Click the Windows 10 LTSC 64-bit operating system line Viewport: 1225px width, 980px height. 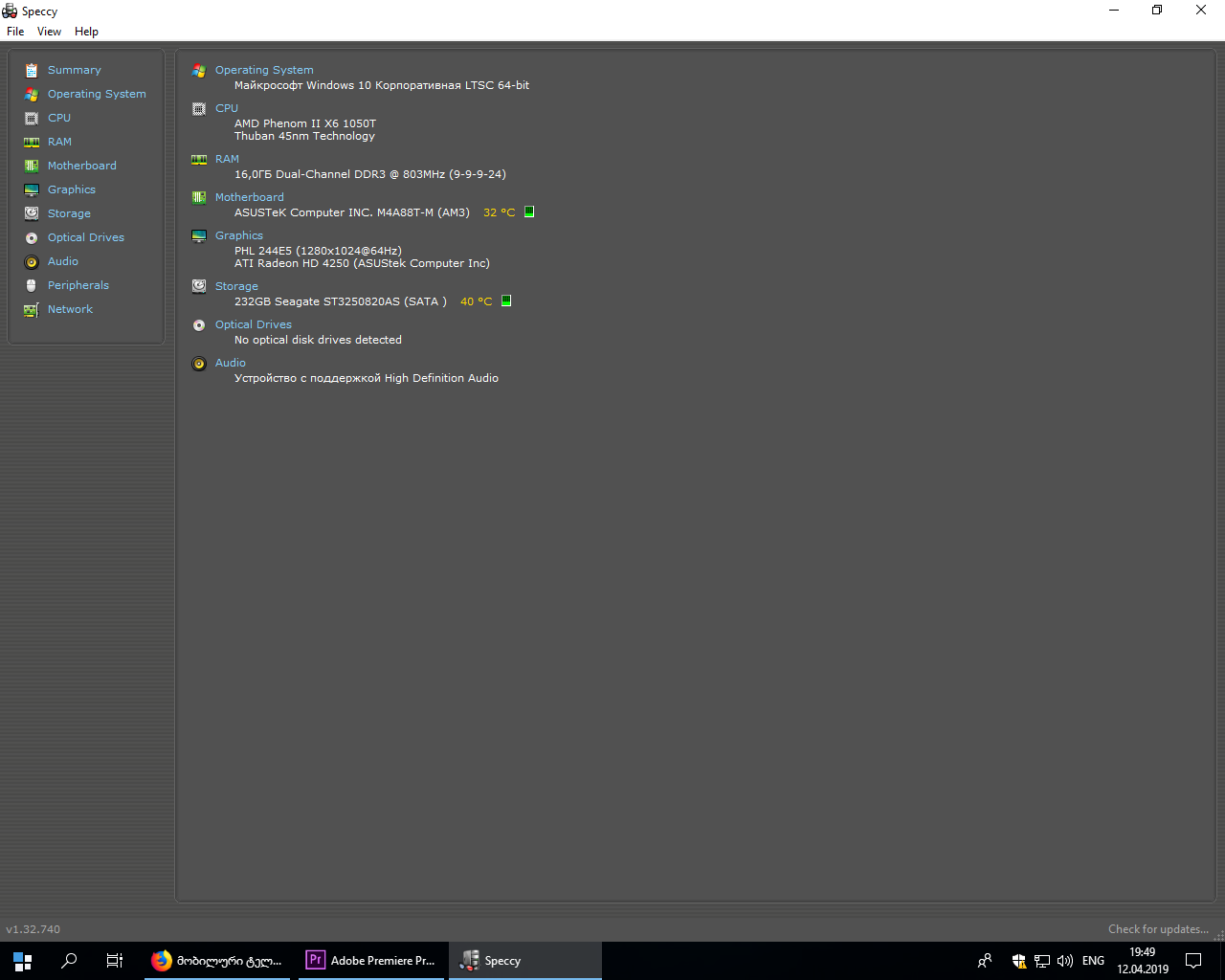point(382,85)
